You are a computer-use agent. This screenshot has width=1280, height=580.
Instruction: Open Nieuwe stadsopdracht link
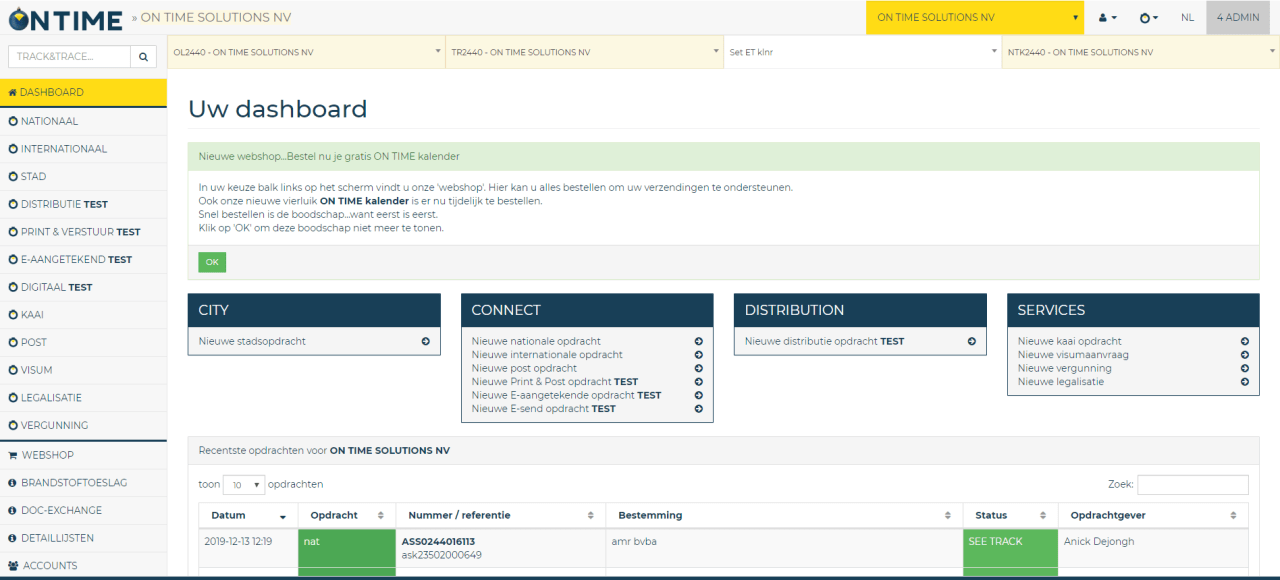pyautogui.click(x=252, y=341)
